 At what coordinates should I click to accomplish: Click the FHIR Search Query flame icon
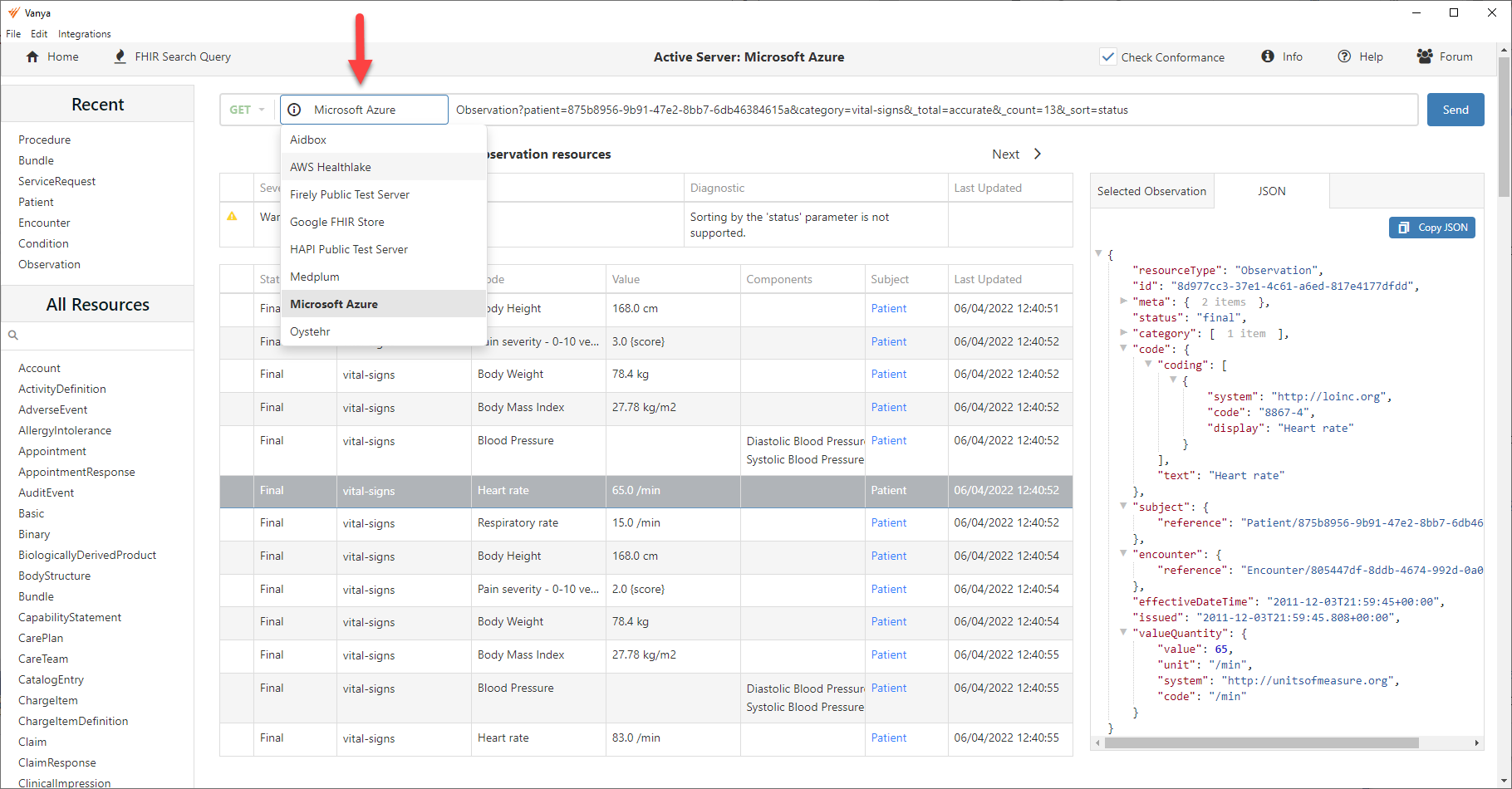tap(120, 56)
